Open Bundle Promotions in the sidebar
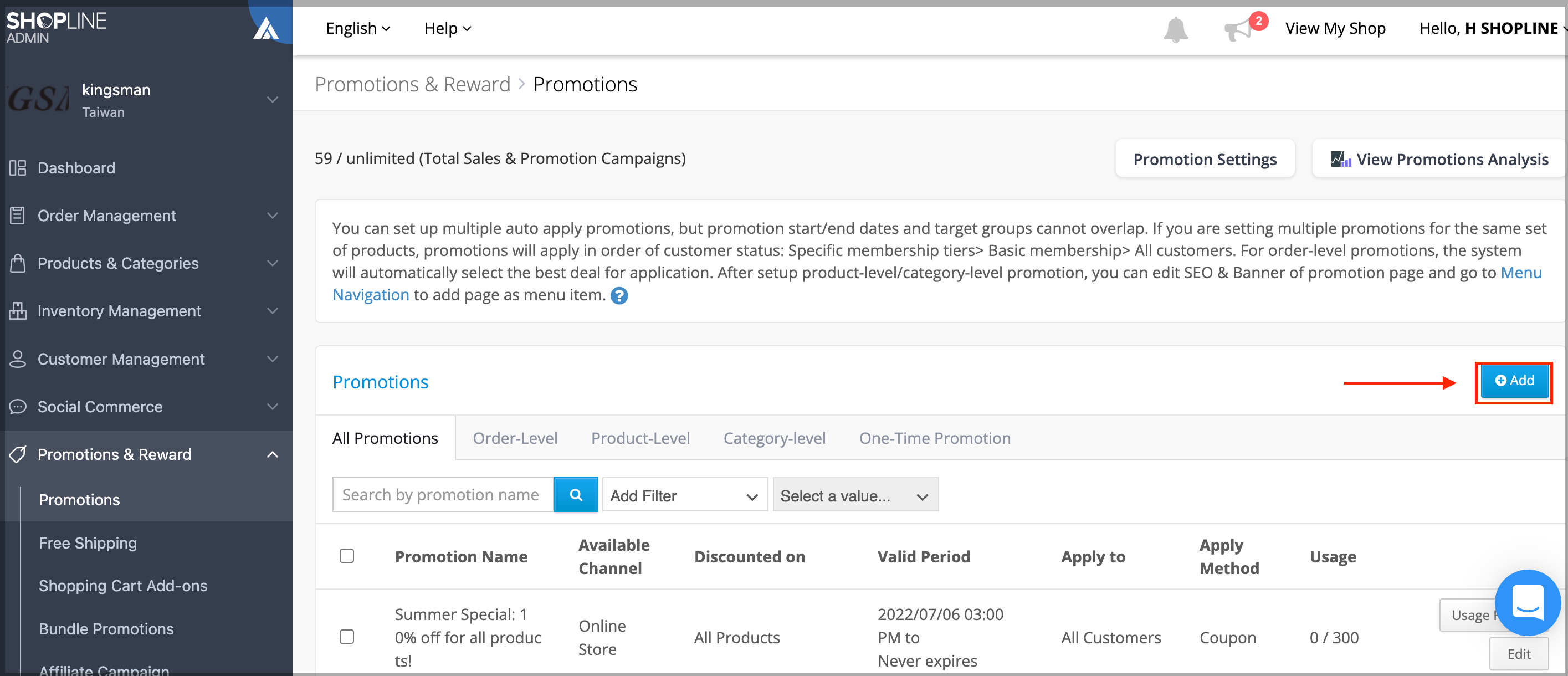Viewport: 1568px width, 676px height. pyautogui.click(x=106, y=628)
